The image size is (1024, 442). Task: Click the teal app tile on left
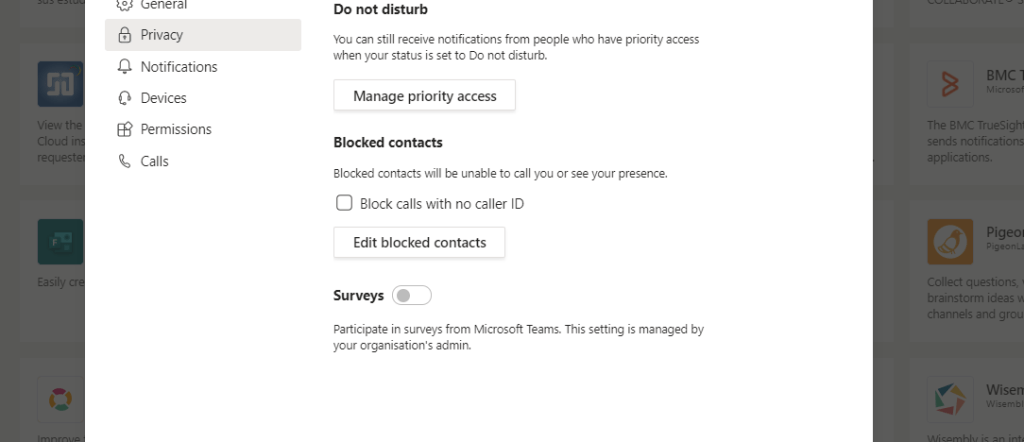pos(60,241)
